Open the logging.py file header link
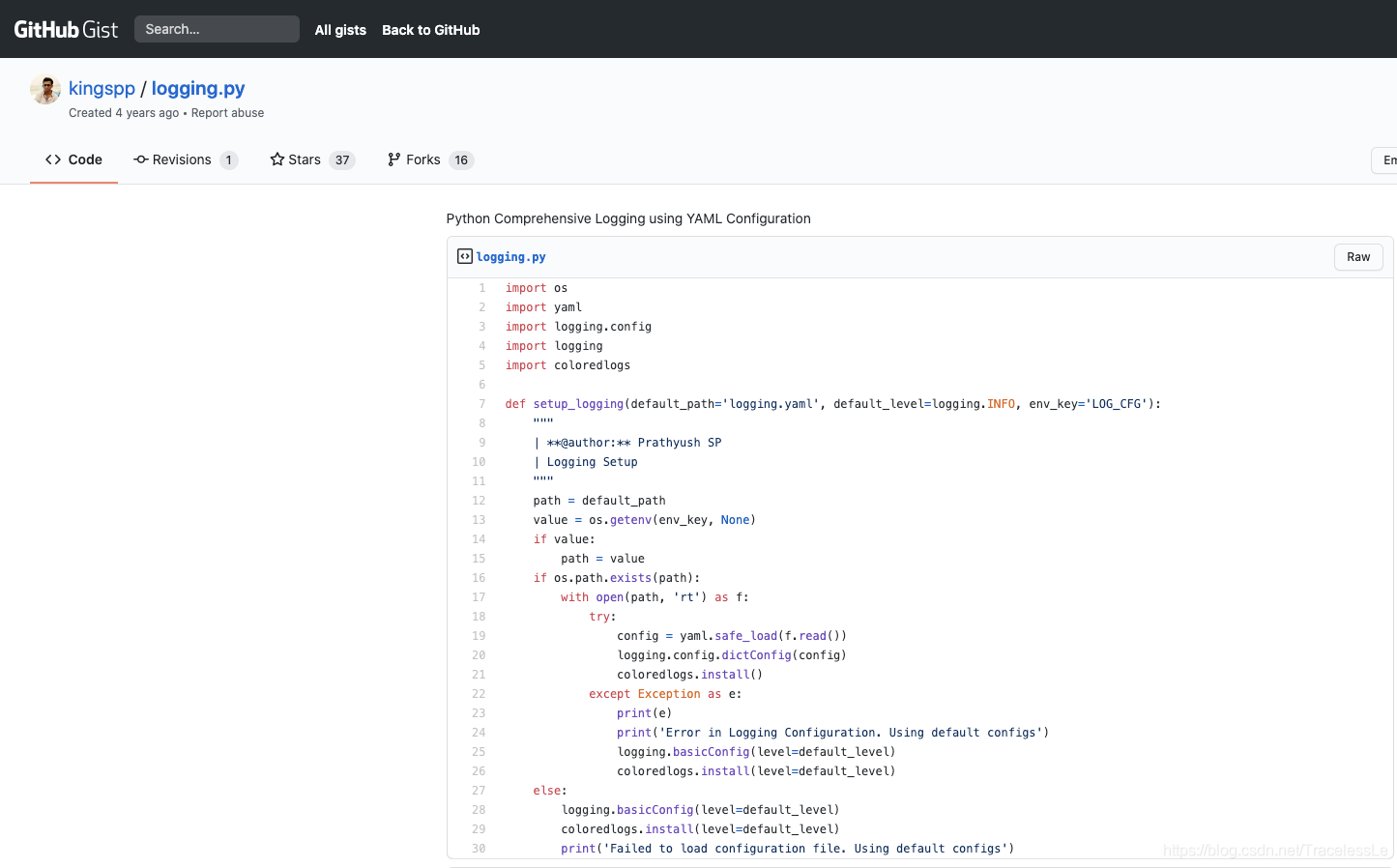Image resolution: width=1397 pixels, height=868 pixels. [x=510, y=257]
